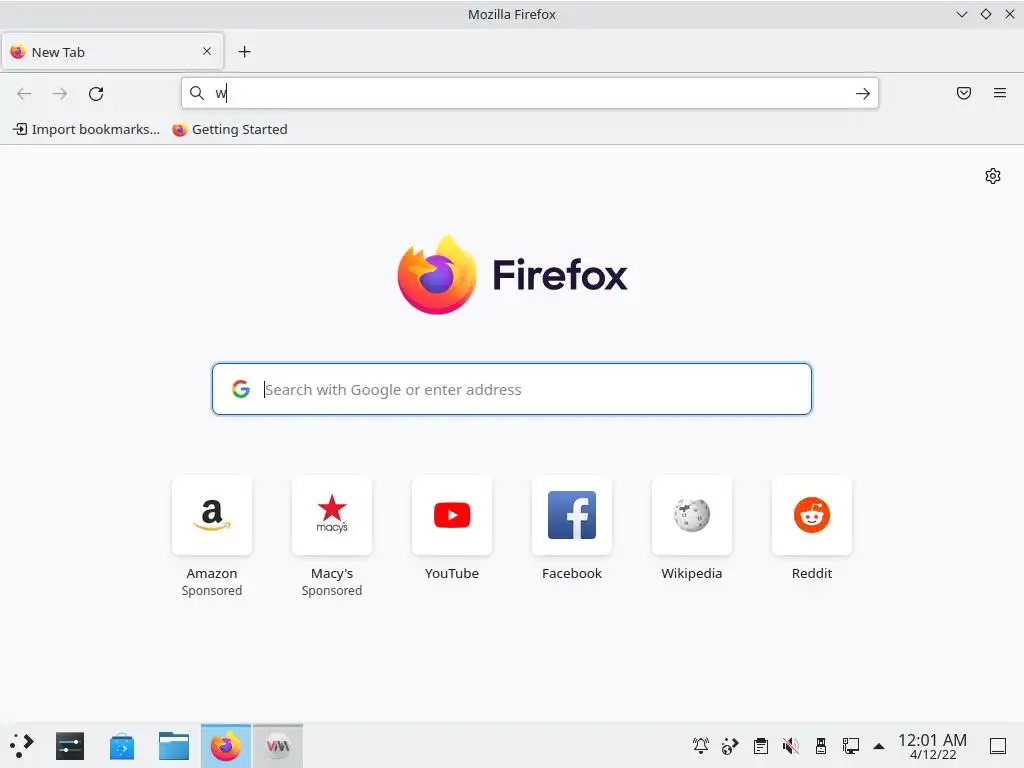Click the muted volume tray icon
This screenshot has width=1024, height=768.
[790, 746]
